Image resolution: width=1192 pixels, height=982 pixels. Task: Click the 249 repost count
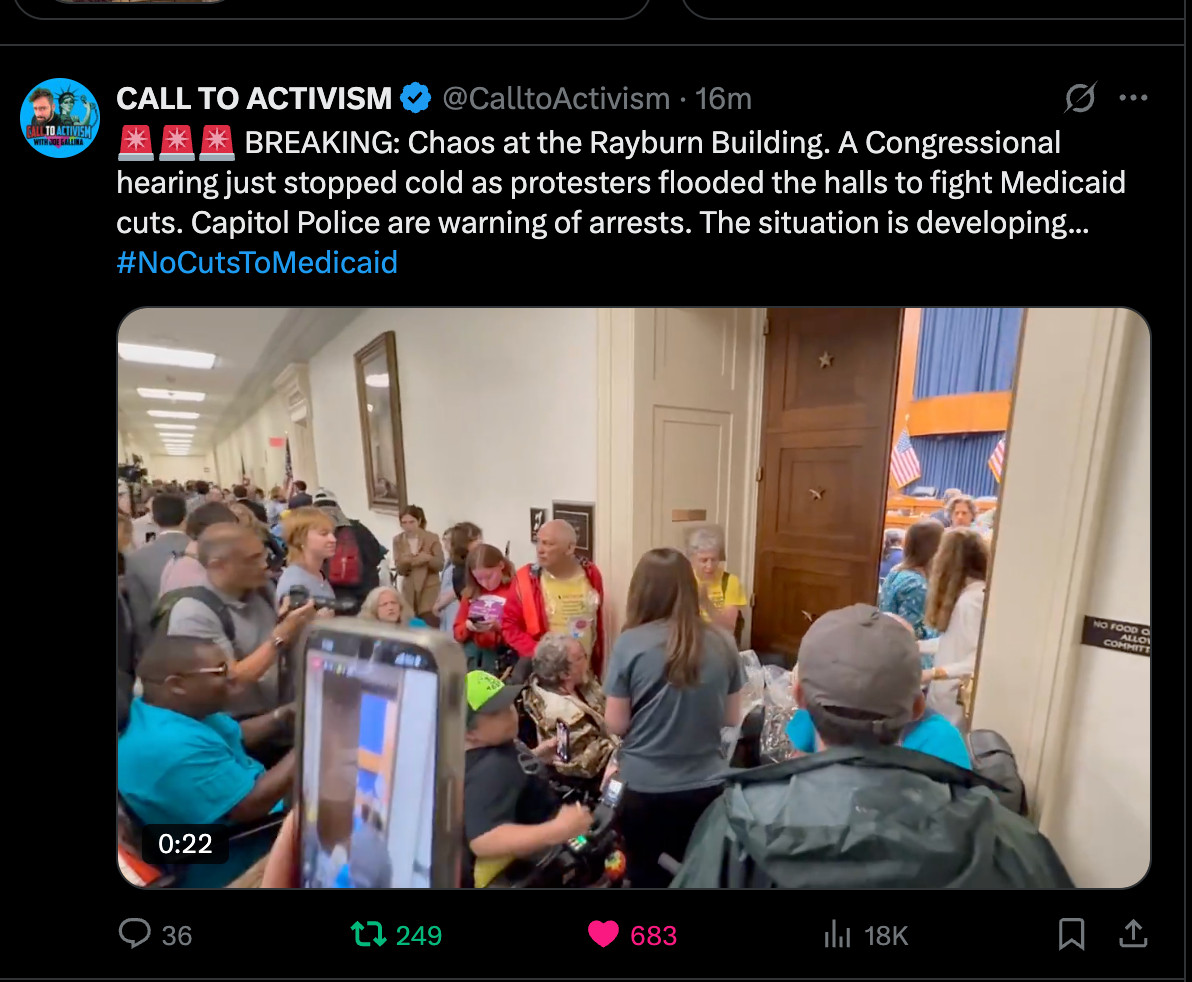(x=419, y=936)
